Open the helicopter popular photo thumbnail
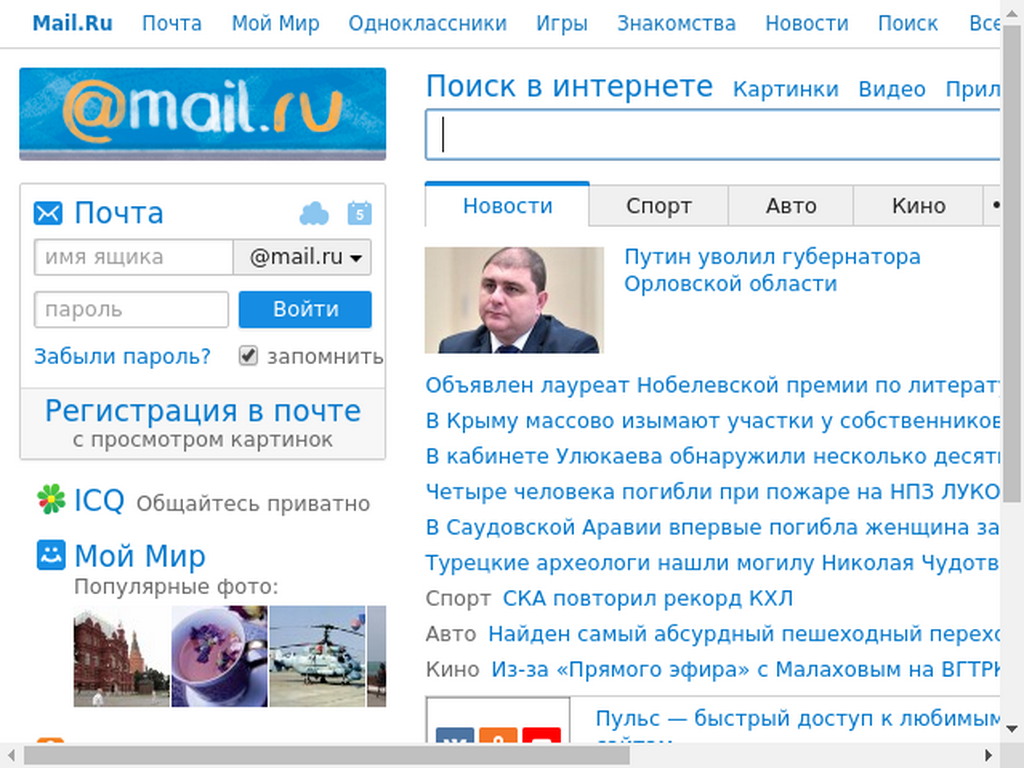This screenshot has height=768, width=1024. click(x=317, y=656)
